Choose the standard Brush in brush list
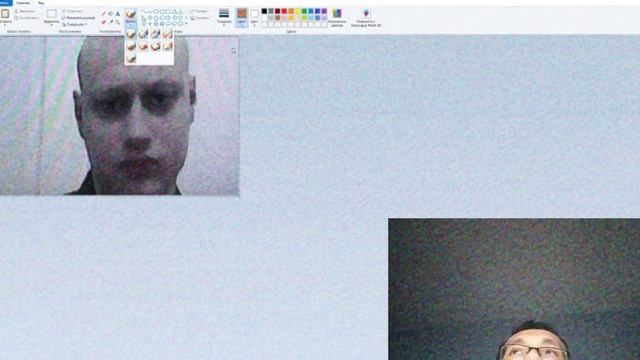Screen dimensions: 640x360 pos(131,34)
